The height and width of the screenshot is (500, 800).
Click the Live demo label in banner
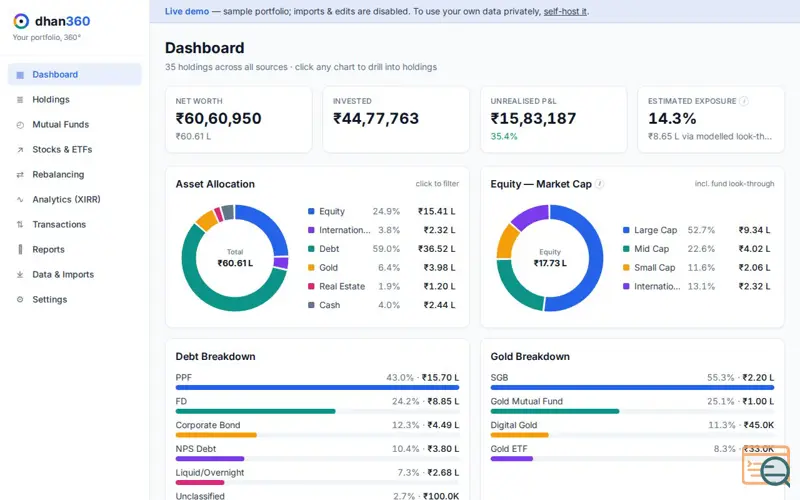click(x=187, y=11)
